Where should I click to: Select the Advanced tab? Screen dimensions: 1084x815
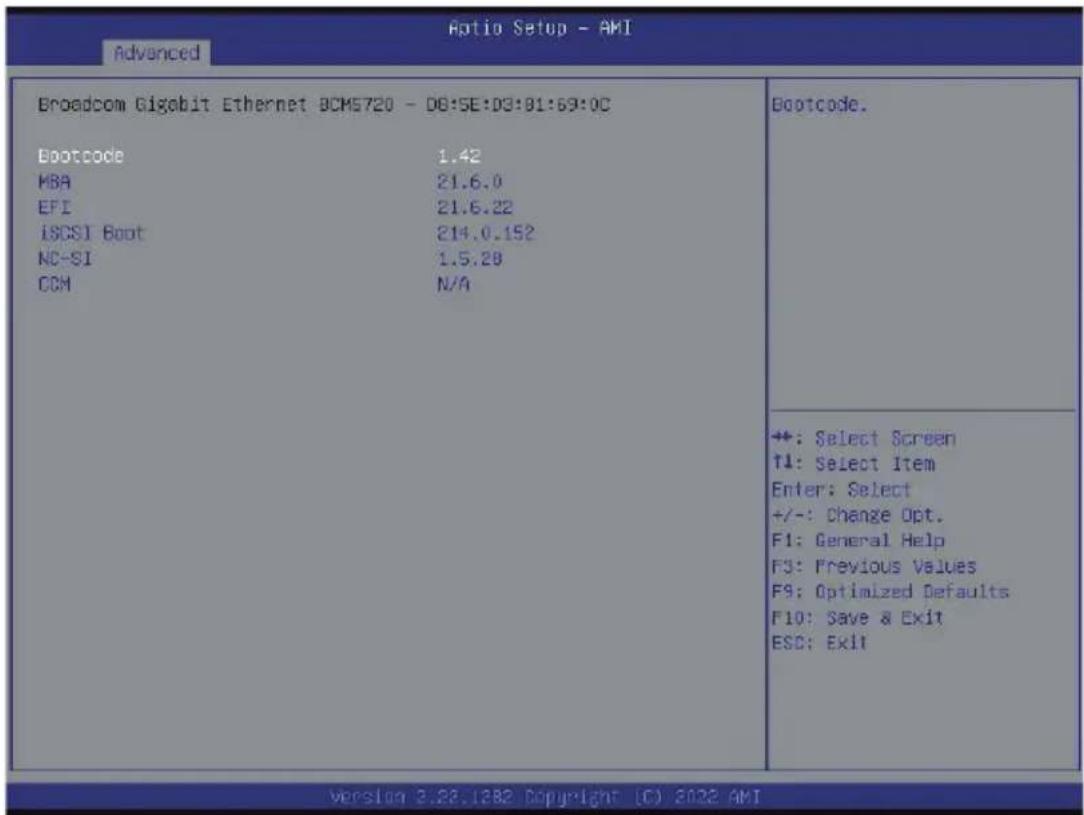point(156,53)
